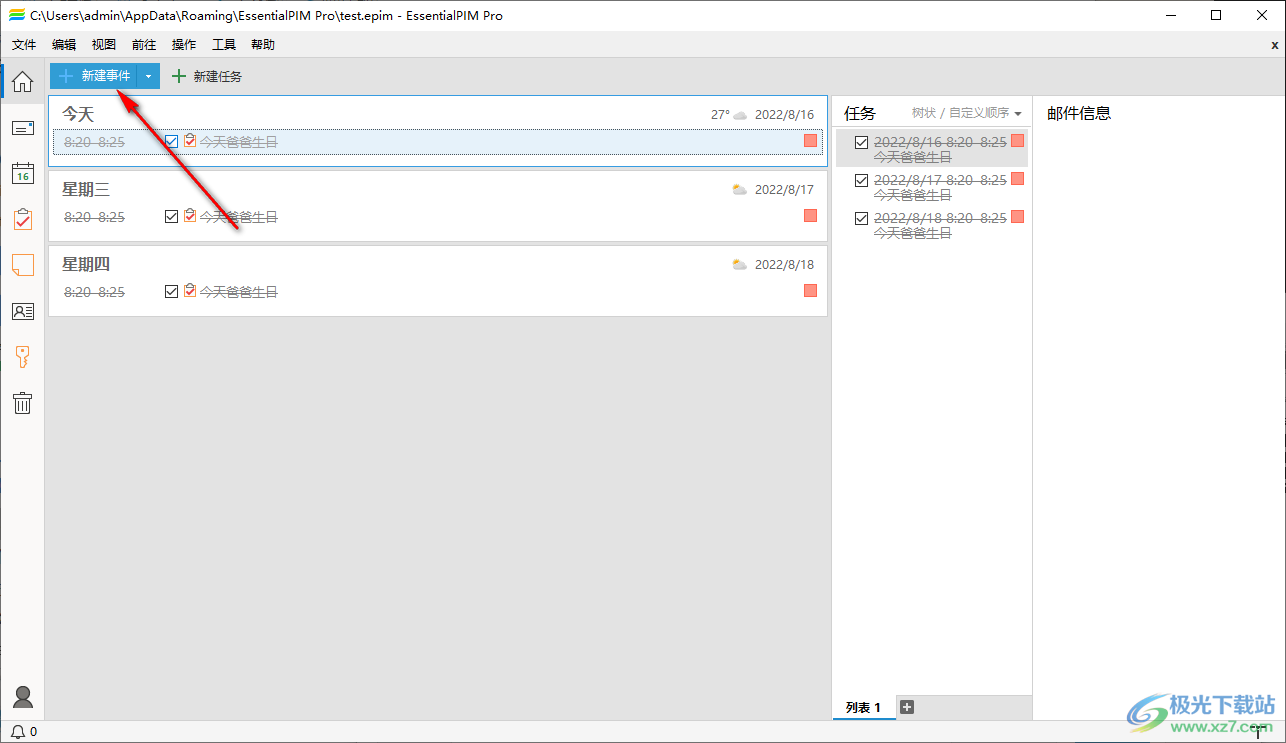
Task: Click the weather icon for 2022/8/17
Action: pyautogui.click(x=740, y=189)
